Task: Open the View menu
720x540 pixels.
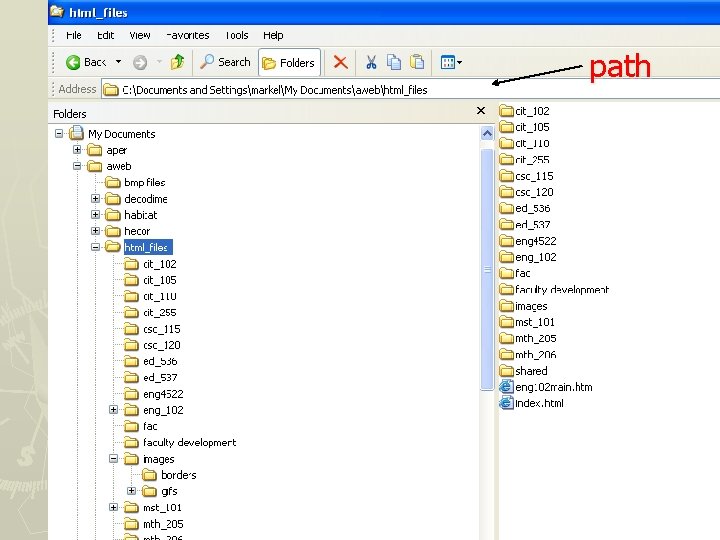Action: click(140, 35)
